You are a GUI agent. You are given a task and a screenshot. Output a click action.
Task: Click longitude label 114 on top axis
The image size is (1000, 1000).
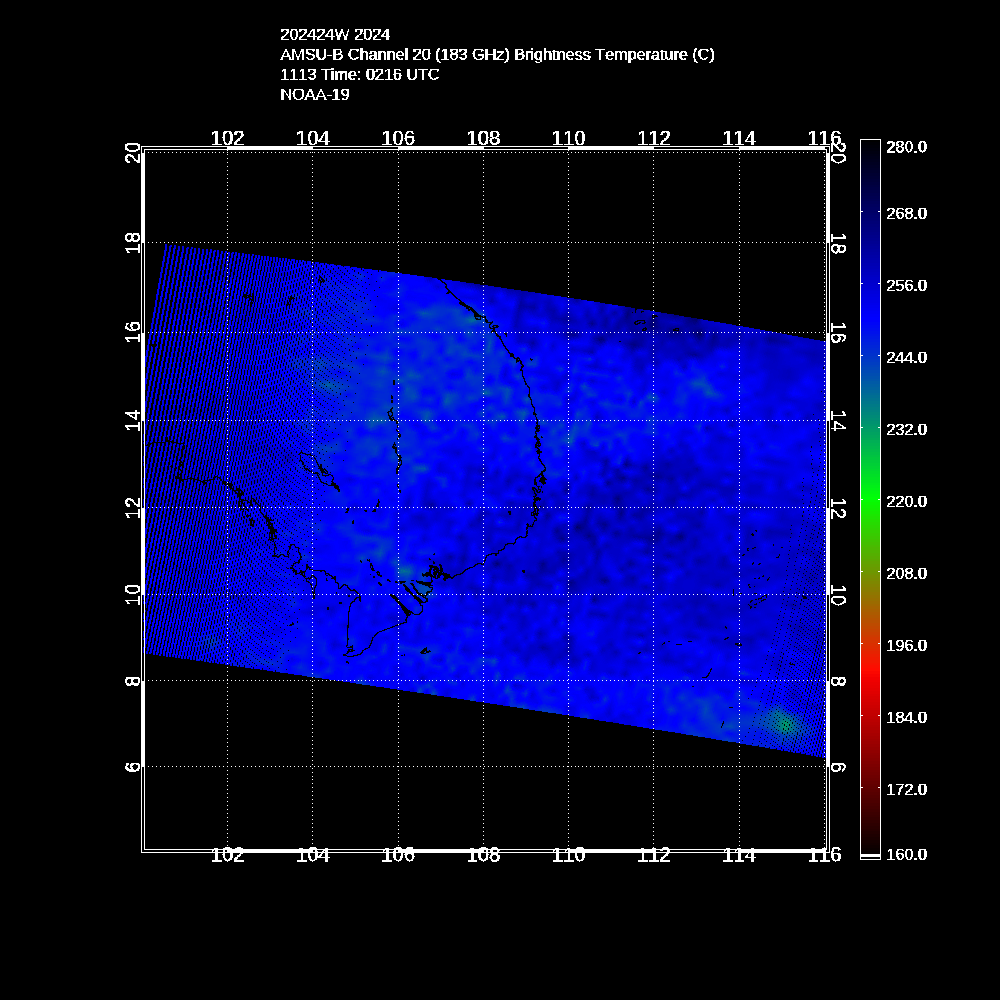pos(739,138)
